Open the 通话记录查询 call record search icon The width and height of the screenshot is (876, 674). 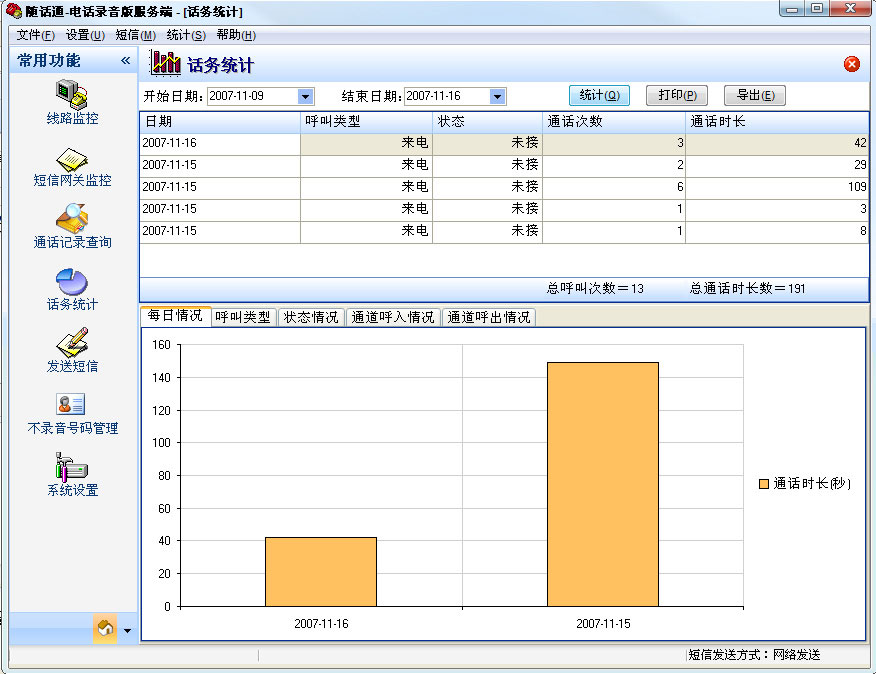72,220
